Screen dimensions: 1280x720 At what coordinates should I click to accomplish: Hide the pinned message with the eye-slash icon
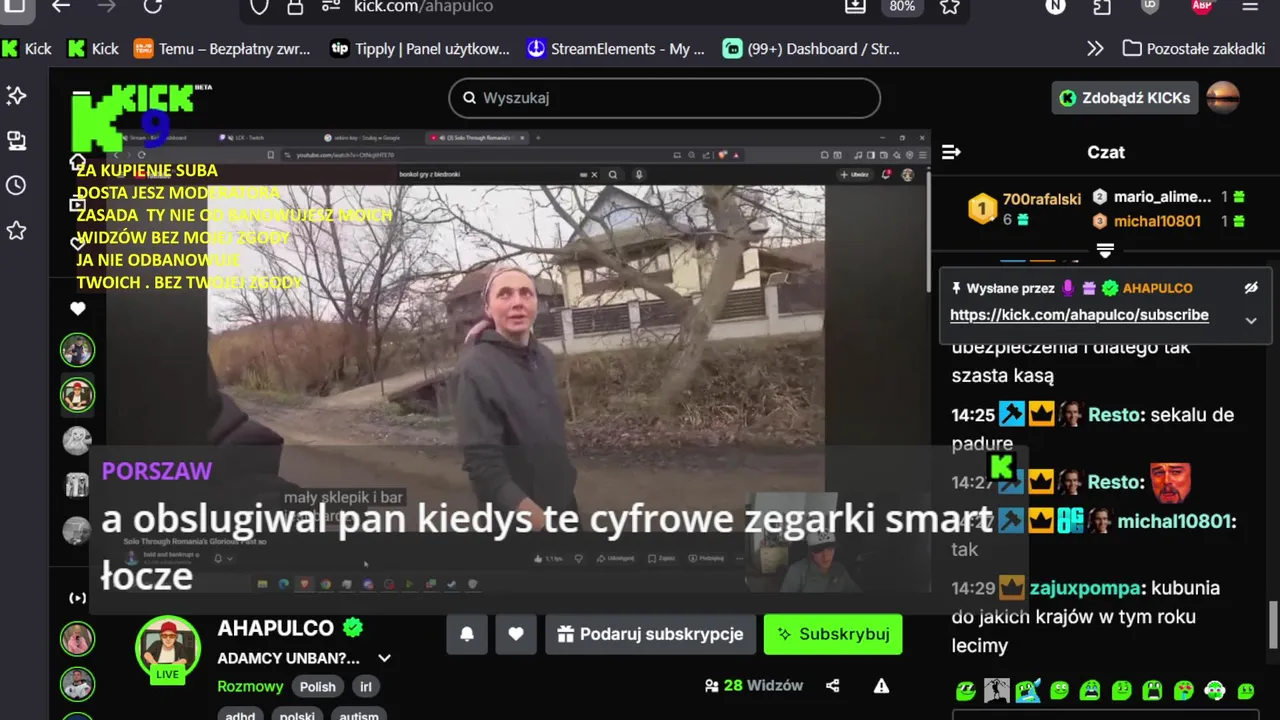(1251, 288)
